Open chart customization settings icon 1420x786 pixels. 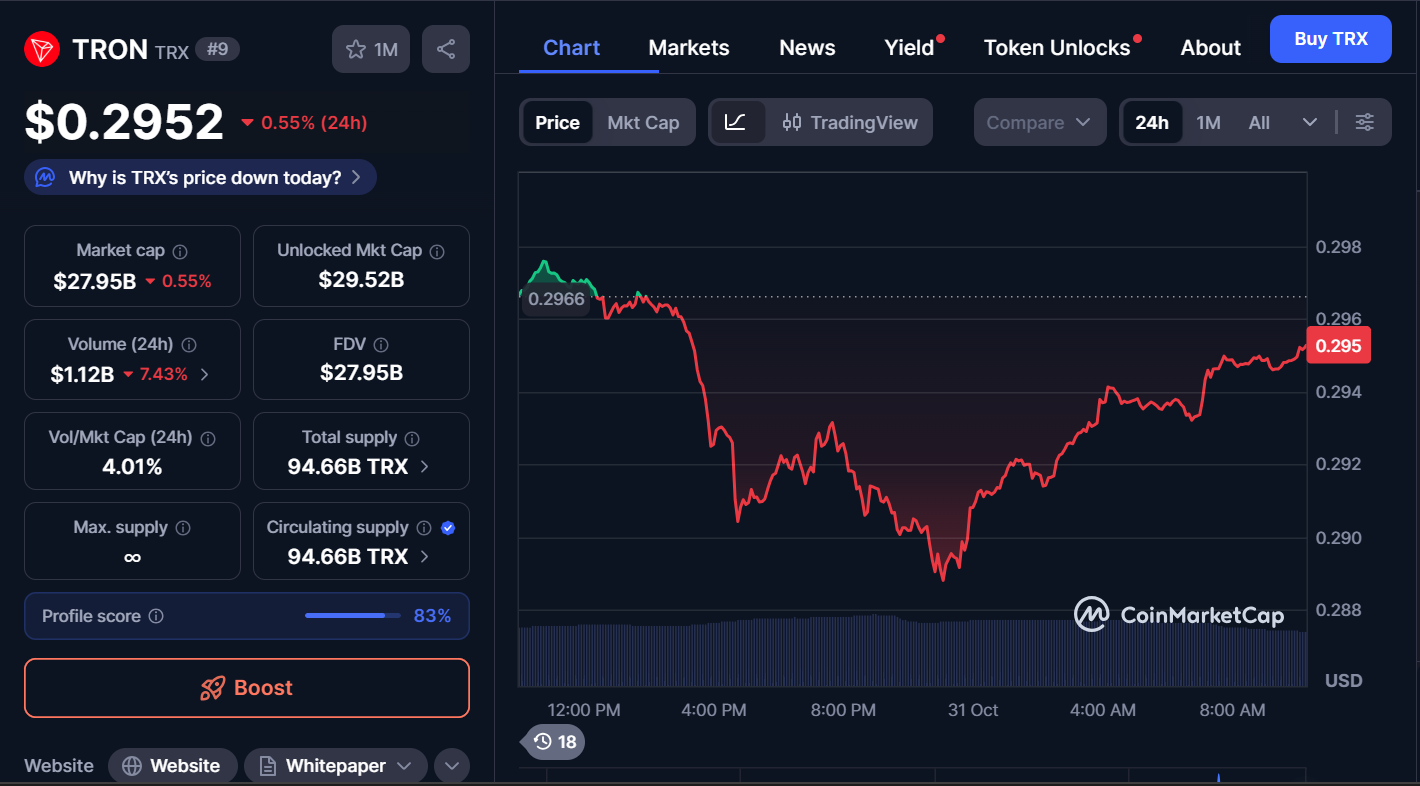point(1365,122)
